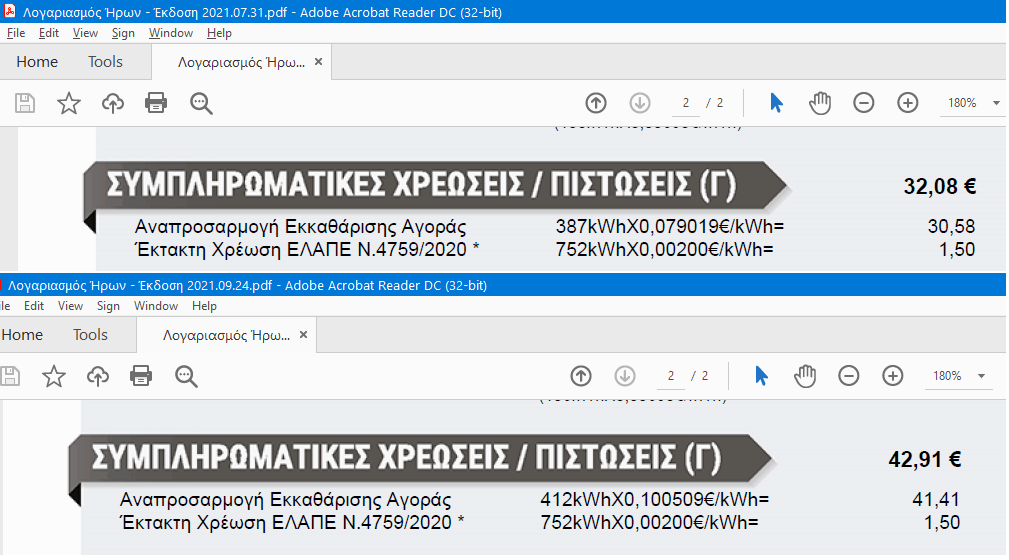Open Sign menu in 2021.09.24 window
The width and height of the screenshot is (1009, 560).
[x=108, y=306]
